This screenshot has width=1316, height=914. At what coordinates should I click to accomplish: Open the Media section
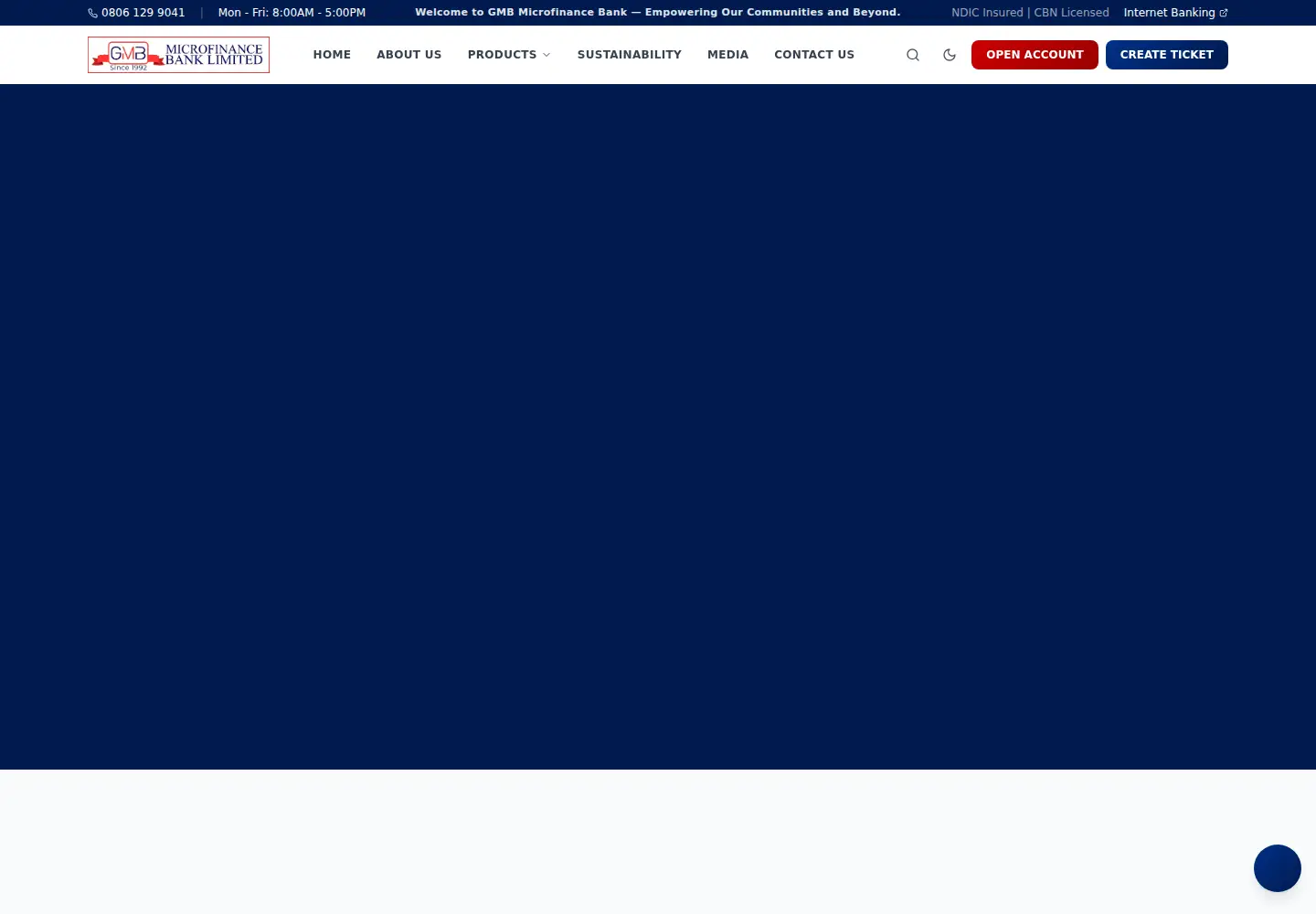(x=727, y=55)
